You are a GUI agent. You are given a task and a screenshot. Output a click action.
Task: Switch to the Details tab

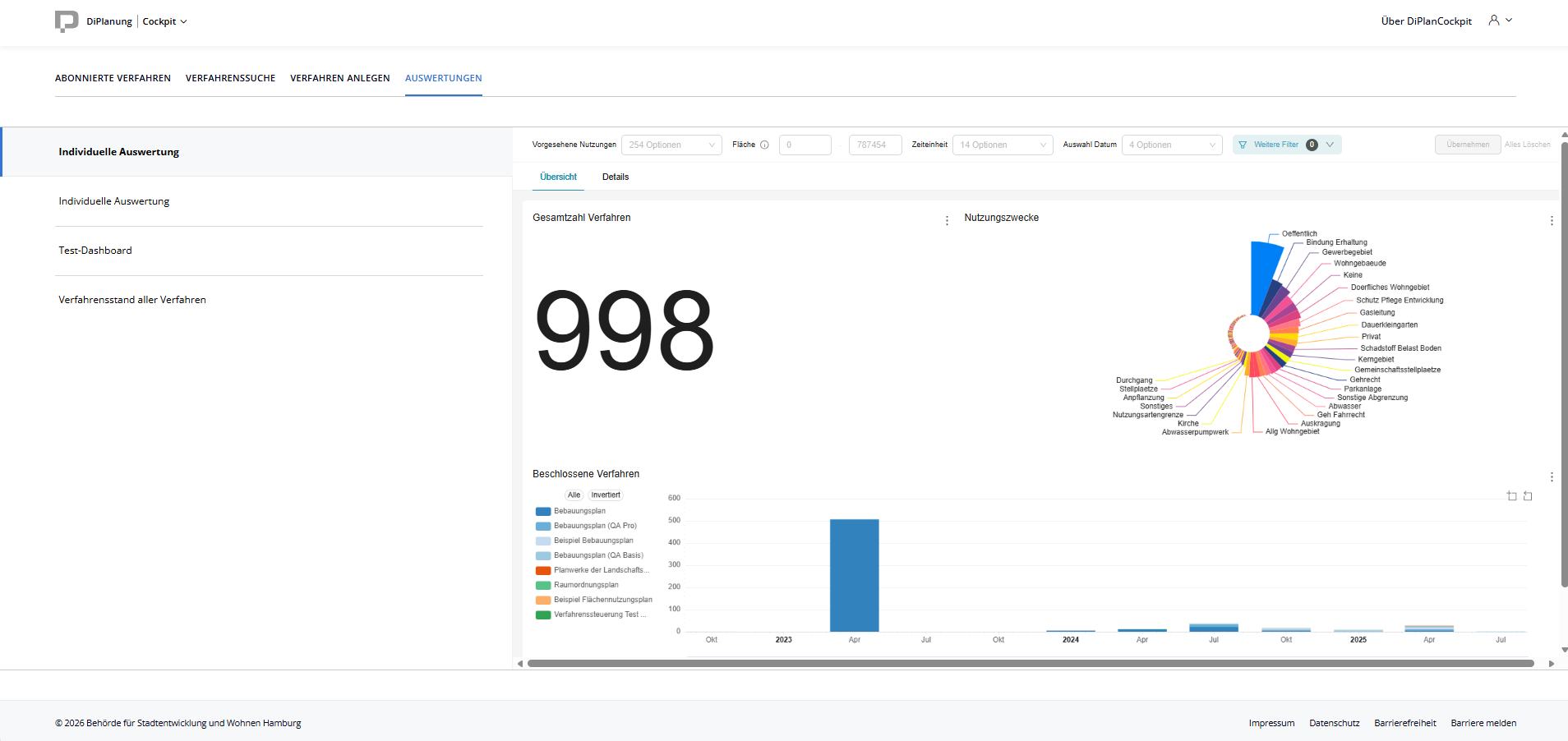pos(615,177)
